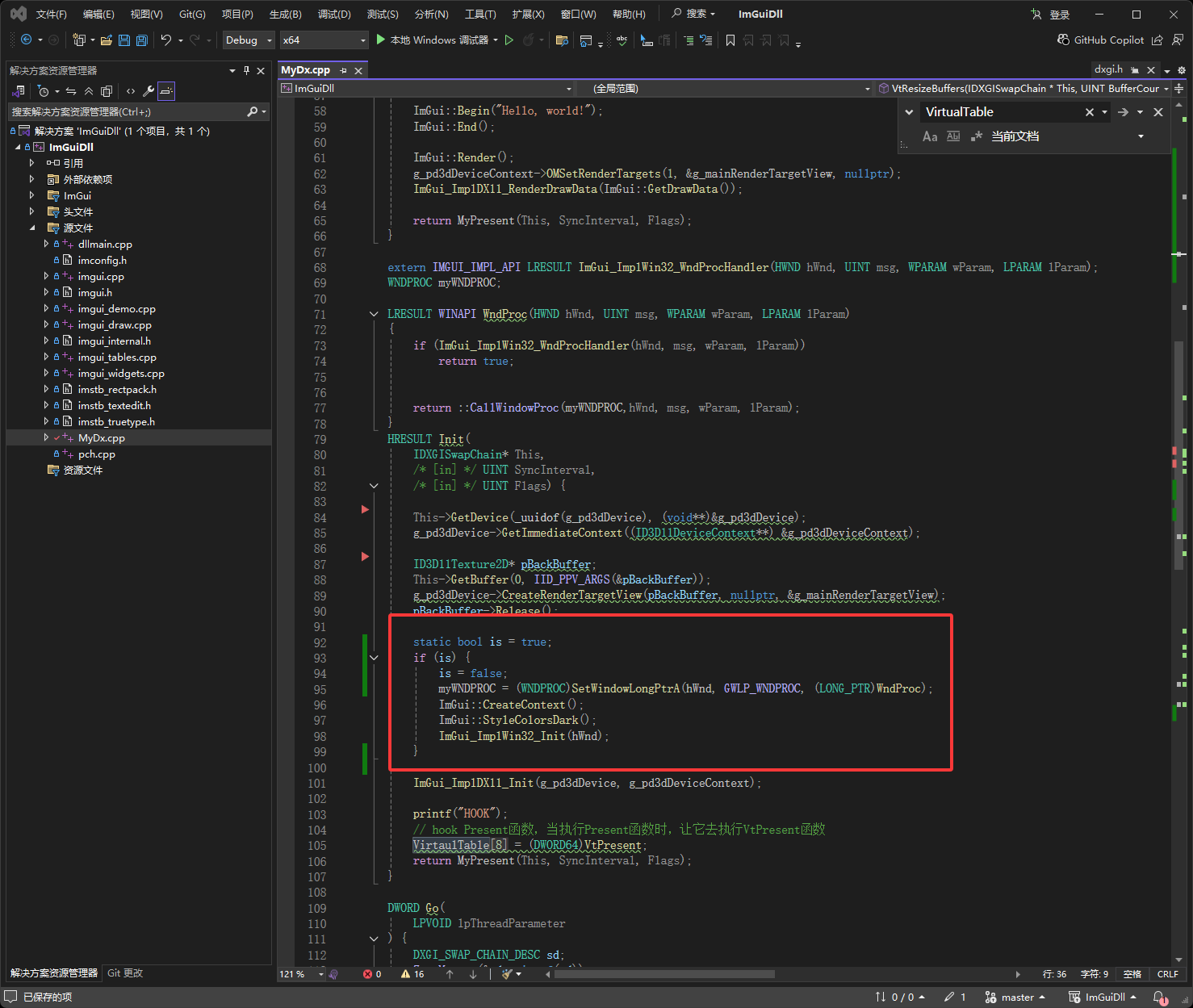This screenshot has height=1008, width=1193.
Task: Click the Undo icon in the toolbar
Action: [166, 40]
